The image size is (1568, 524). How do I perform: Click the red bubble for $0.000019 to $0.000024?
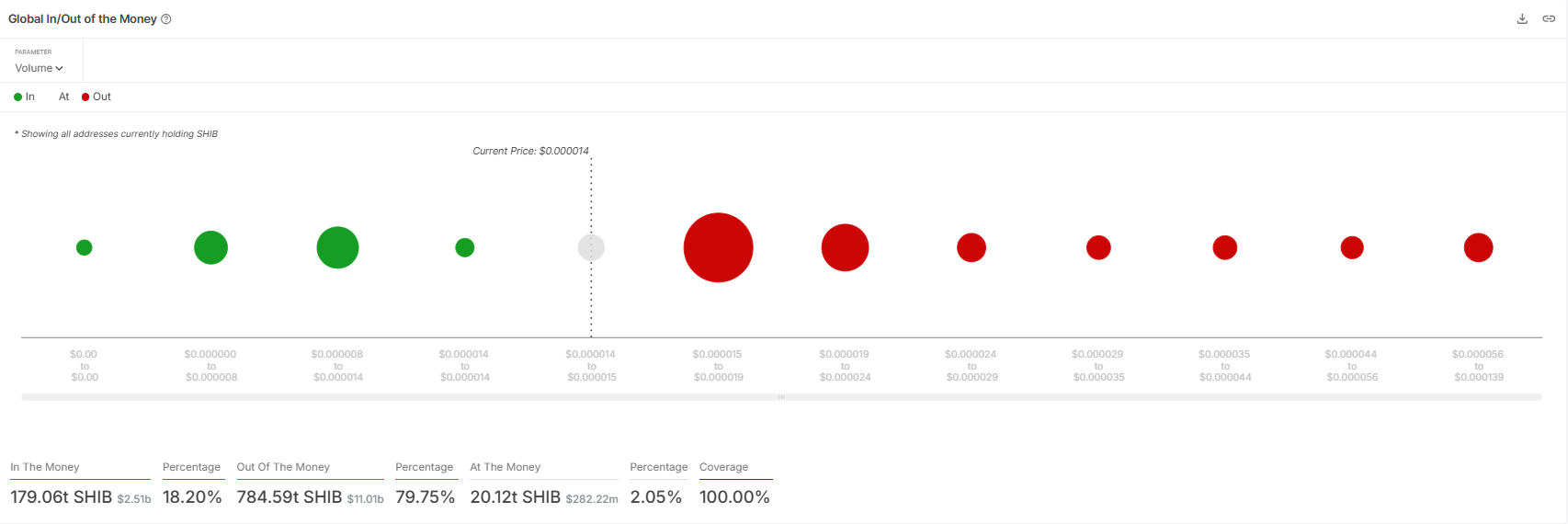[845, 247]
